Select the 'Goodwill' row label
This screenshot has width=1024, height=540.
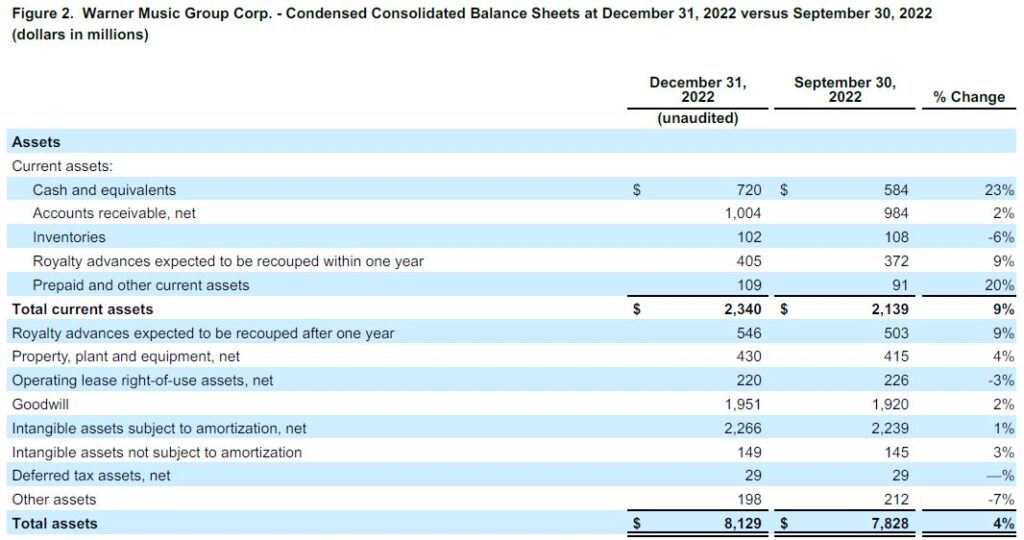pos(40,404)
